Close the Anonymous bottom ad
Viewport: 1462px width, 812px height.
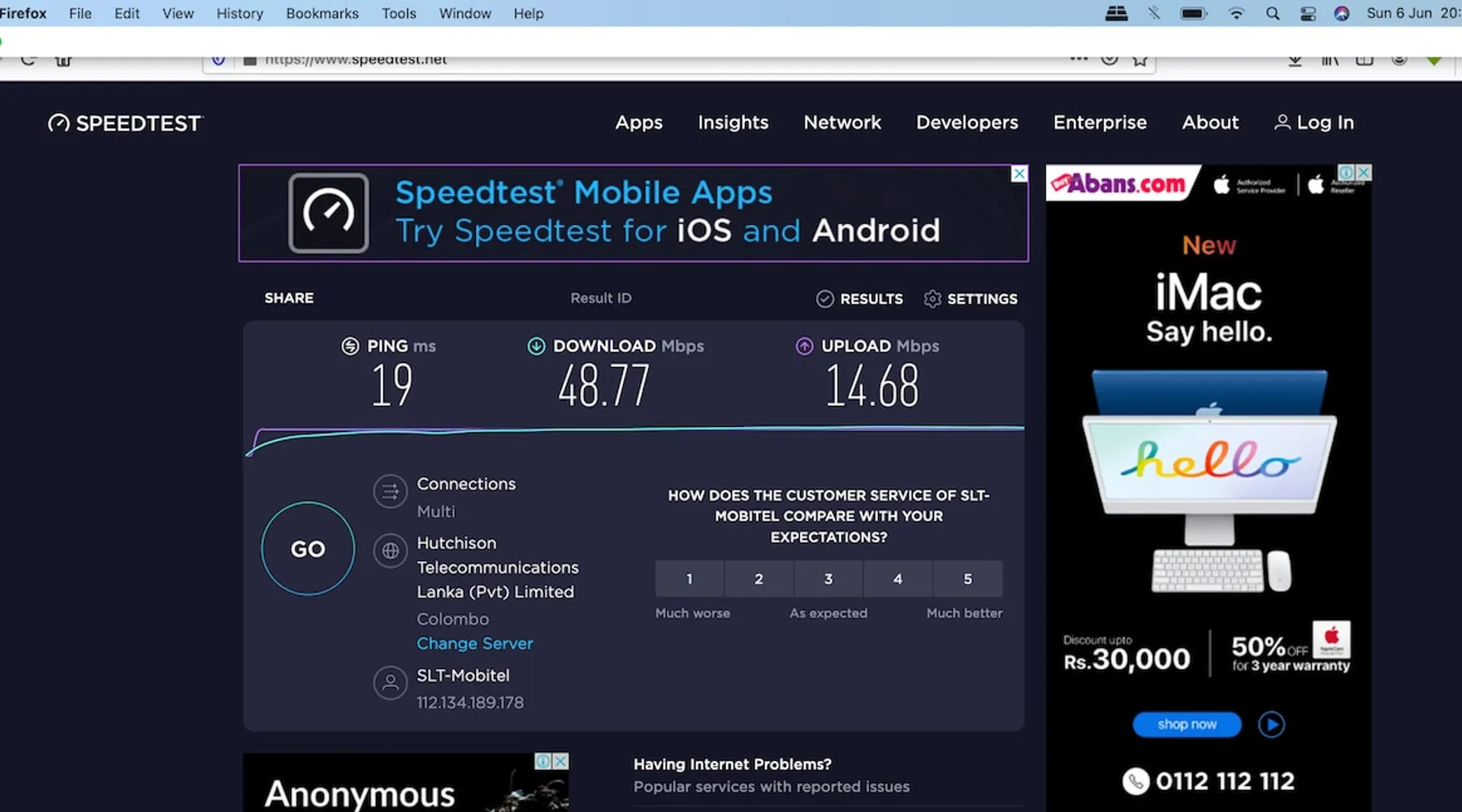[x=560, y=762]
